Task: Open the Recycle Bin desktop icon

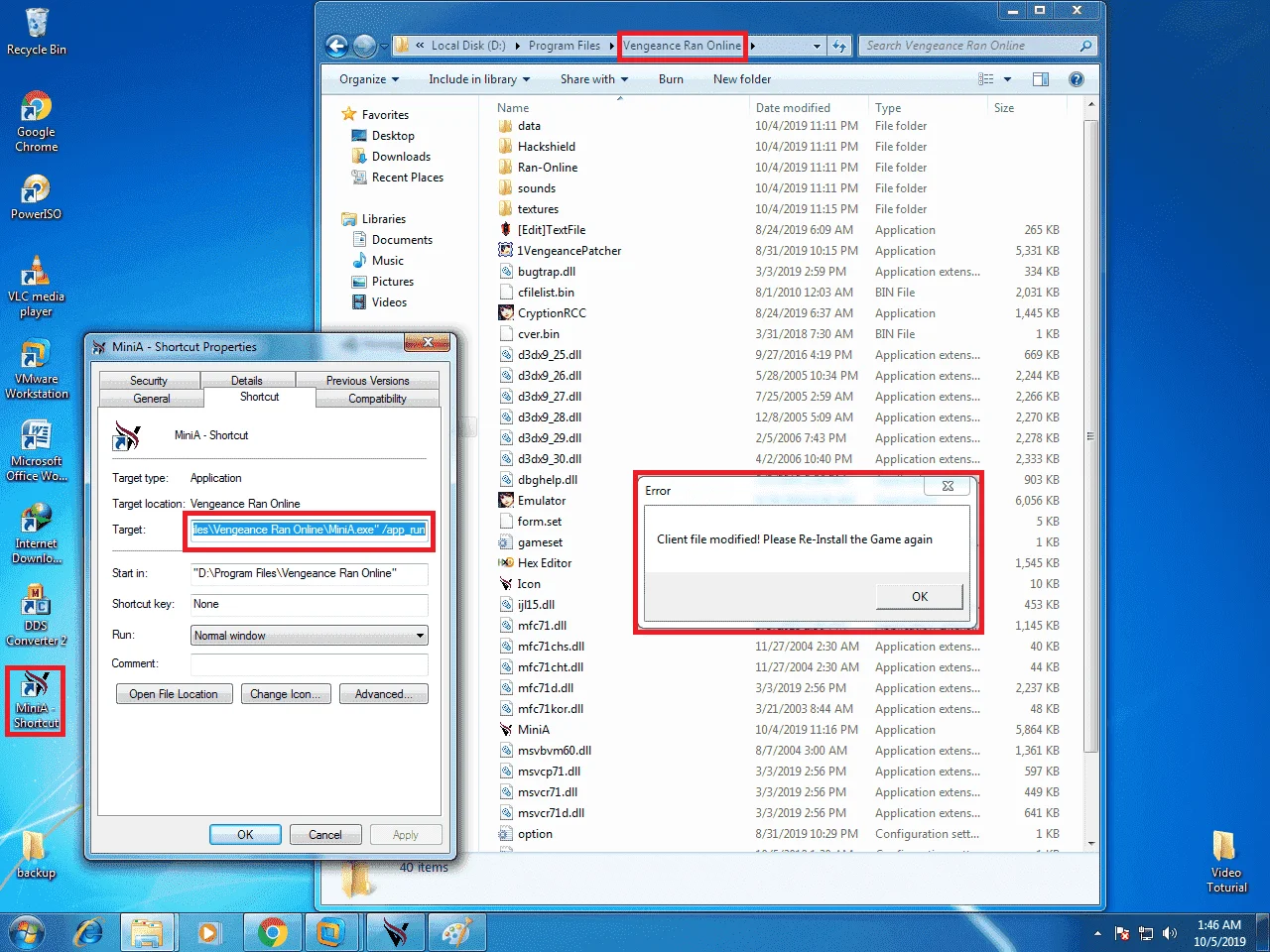Action: (37, 32)
